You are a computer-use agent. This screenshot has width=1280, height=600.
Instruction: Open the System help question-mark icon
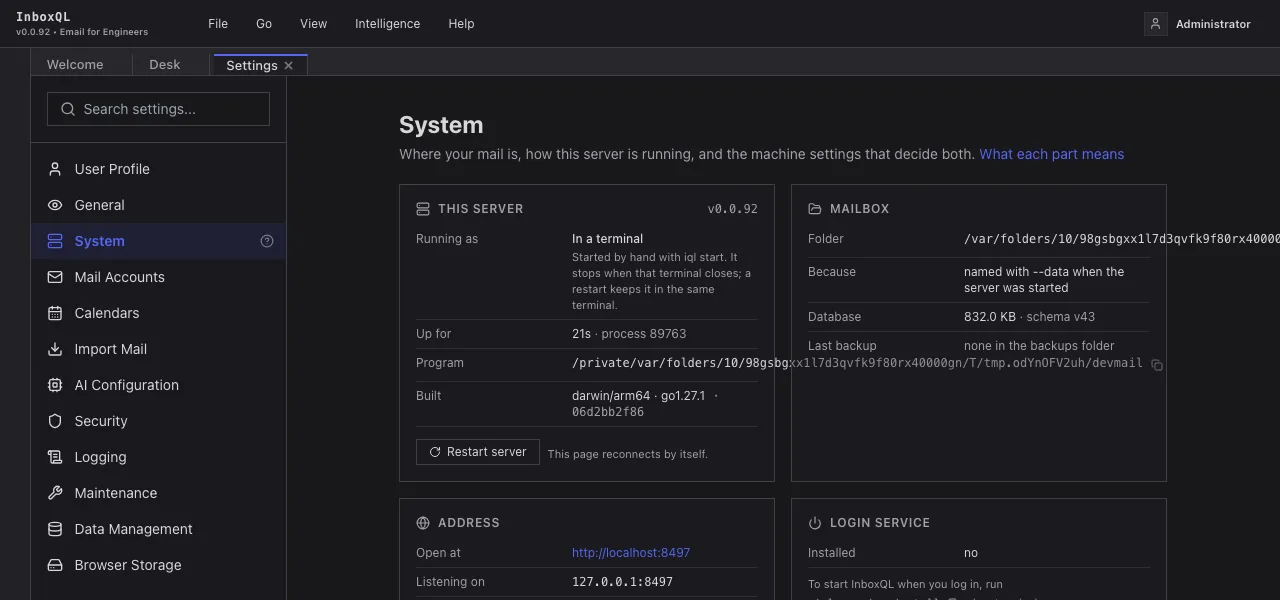(267, 241)
